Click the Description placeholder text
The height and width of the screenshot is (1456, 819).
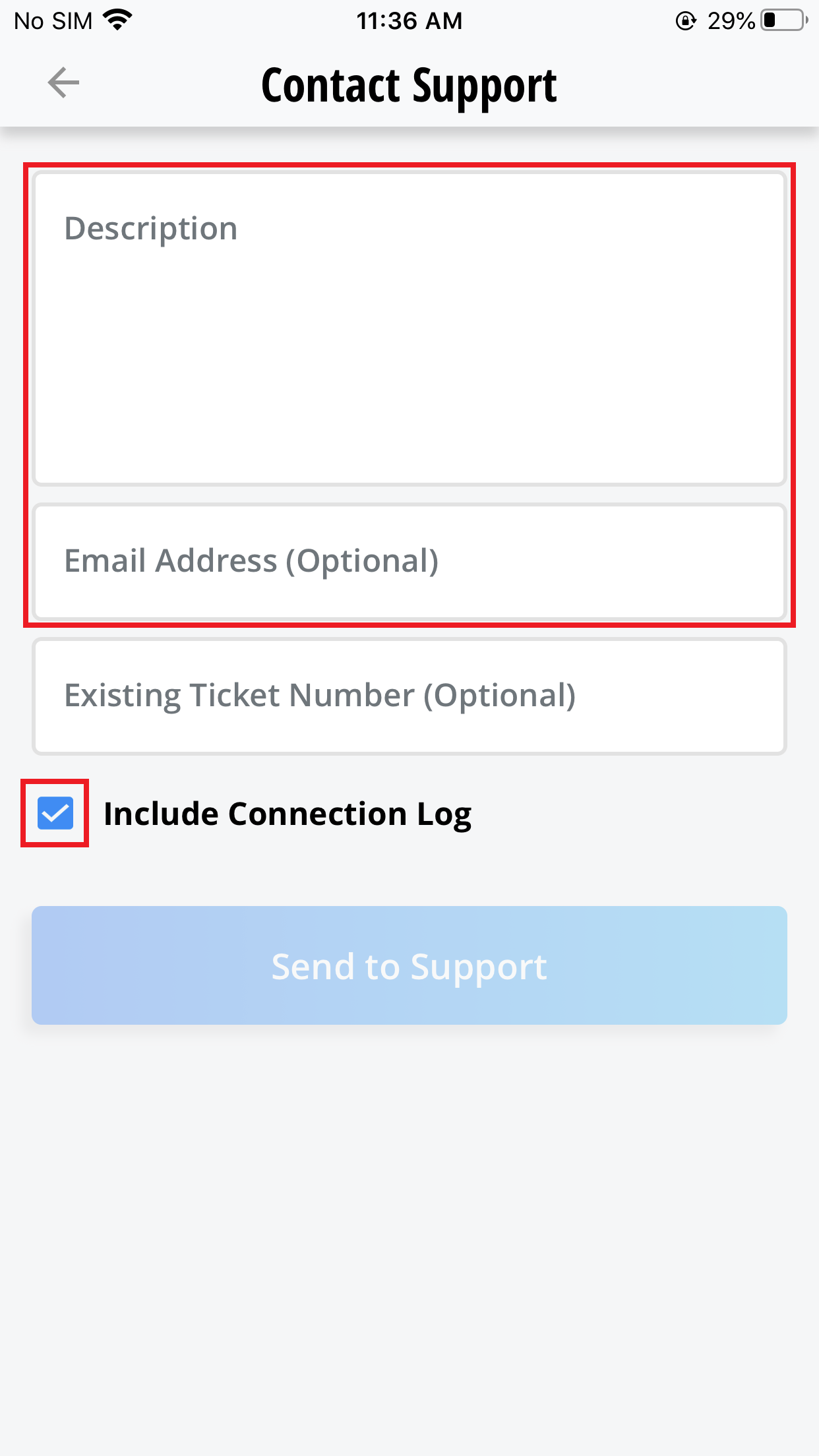(x=151, y=229)
